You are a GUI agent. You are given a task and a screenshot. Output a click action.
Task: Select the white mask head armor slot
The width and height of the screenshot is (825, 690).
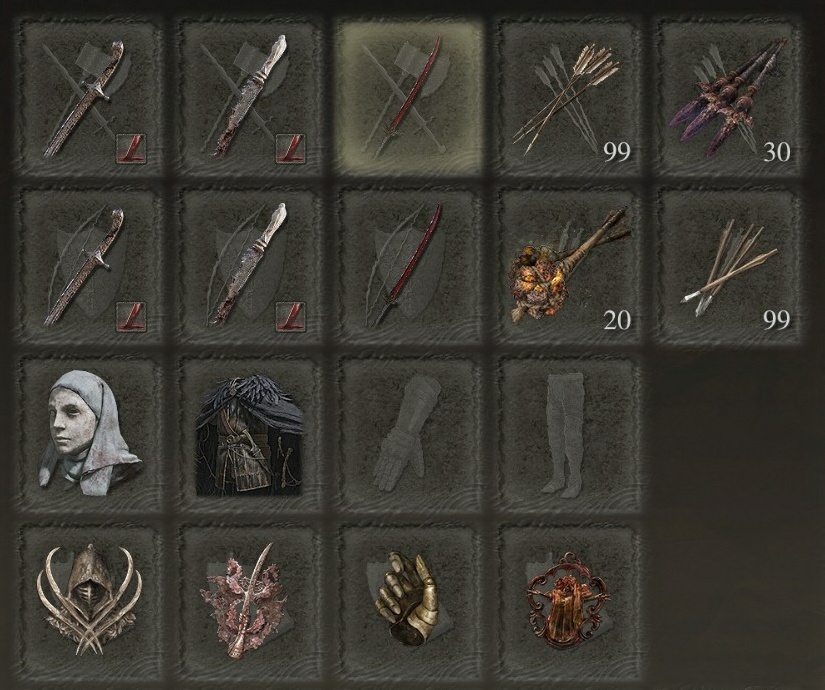(88, 433)
